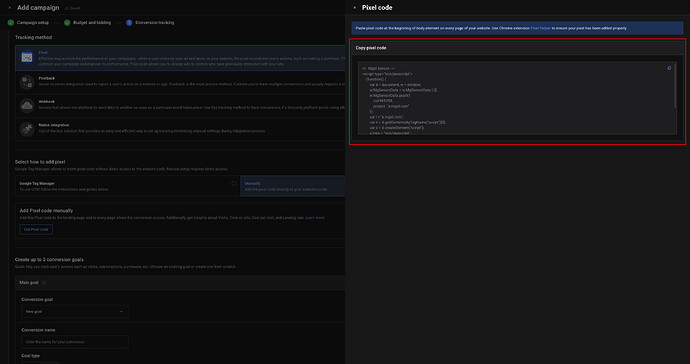Click the Create up to 2 conversion goals heading
This screenshot has height=364, width=690.
coord(49,260)
